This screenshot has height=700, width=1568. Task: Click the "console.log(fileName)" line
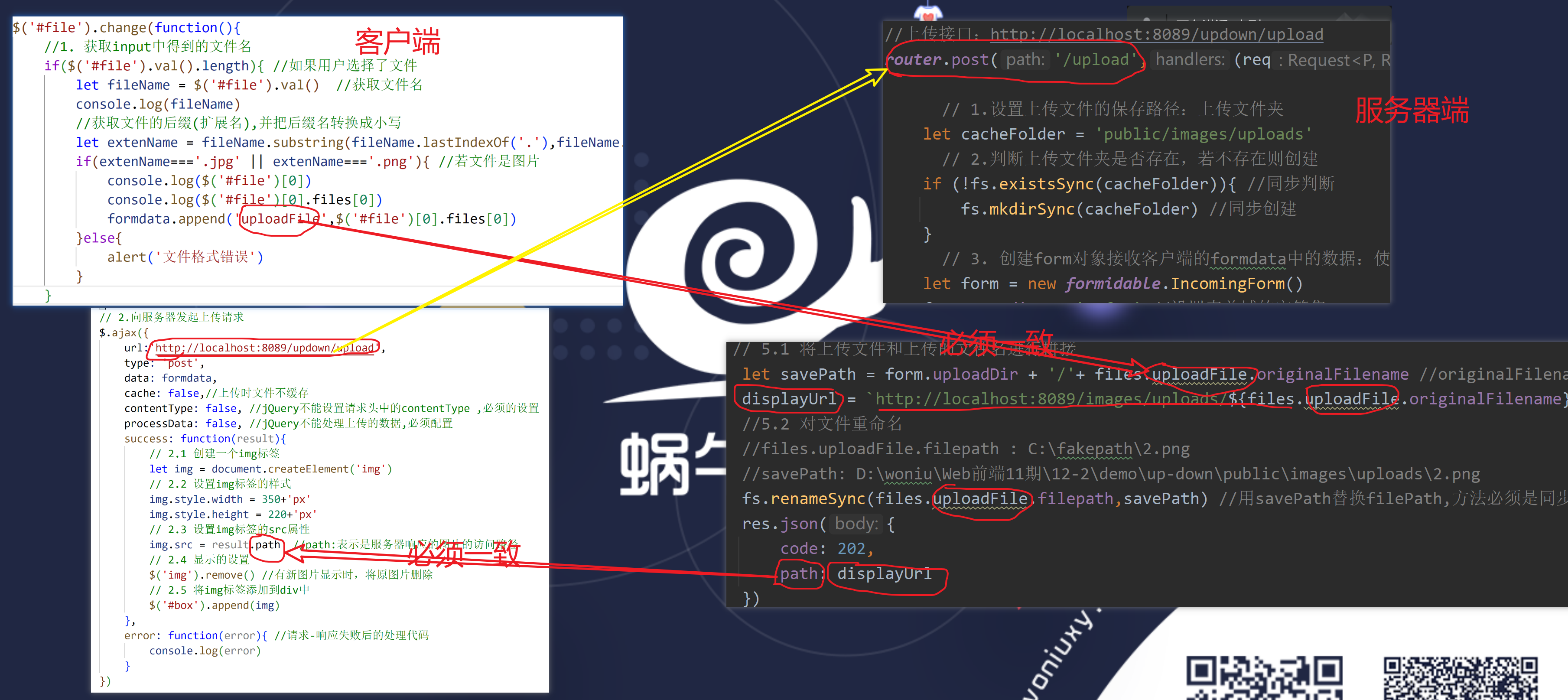[158, 104]
